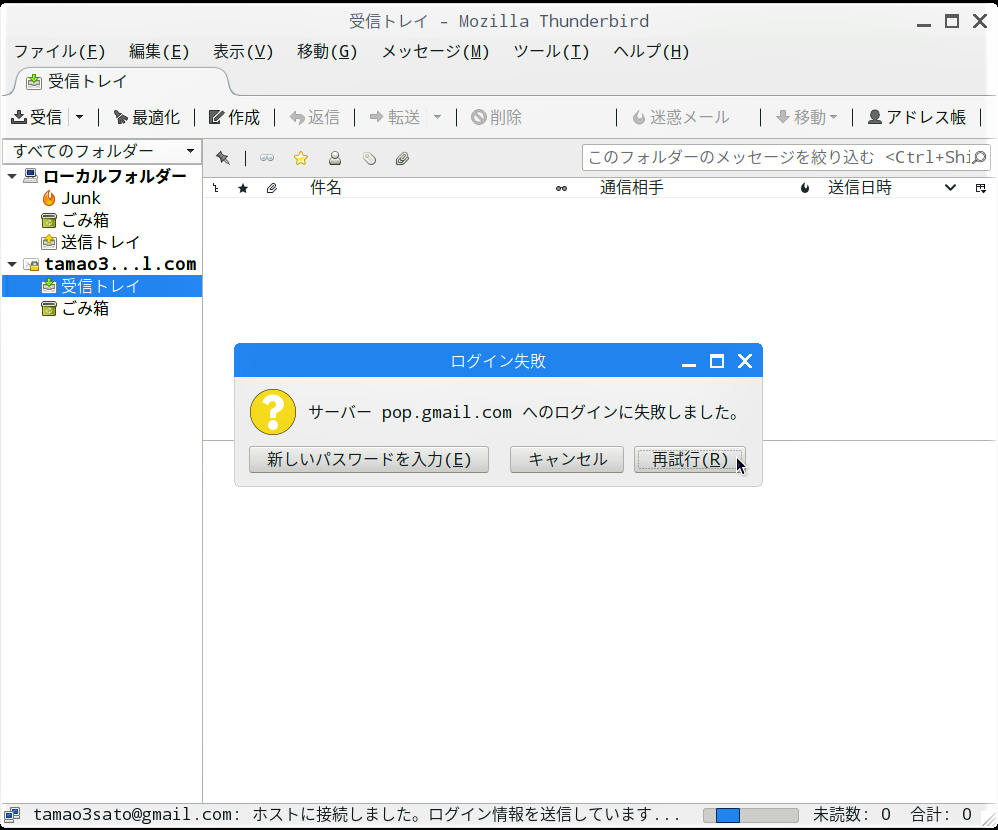Sort by the attachment column header
Viewport: 998px width, 830px height.
[x=272, y=188]
